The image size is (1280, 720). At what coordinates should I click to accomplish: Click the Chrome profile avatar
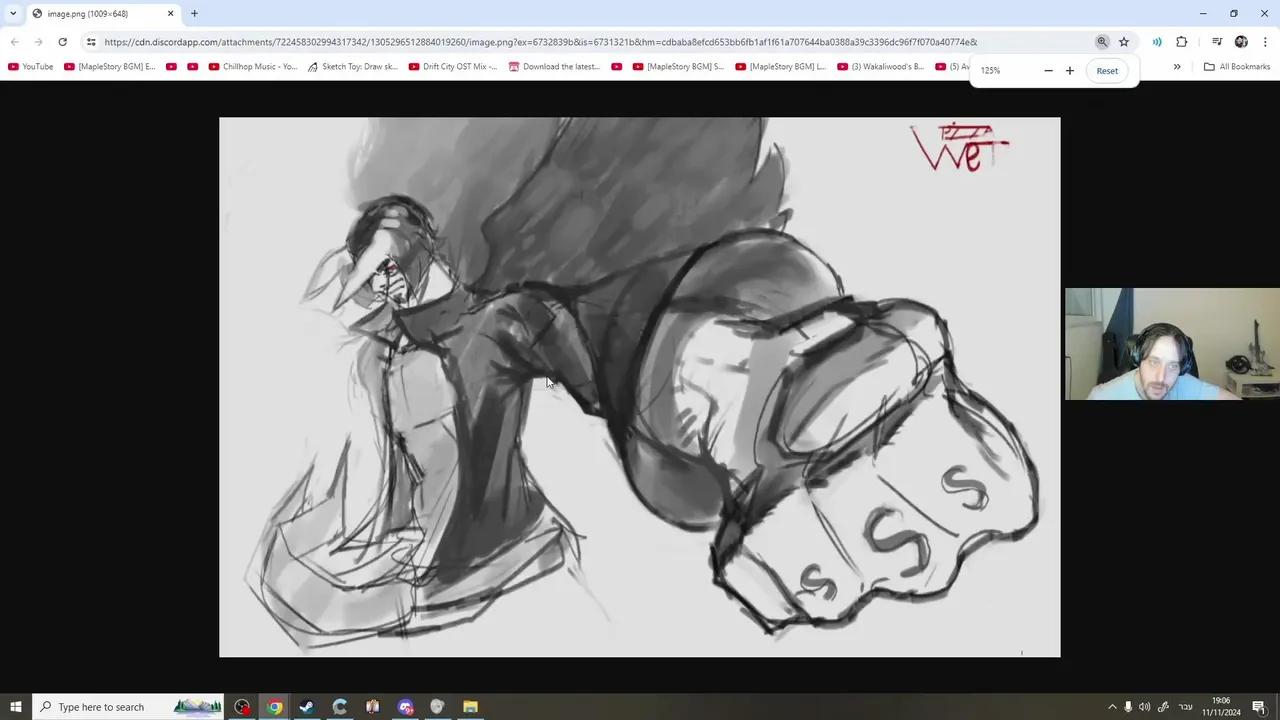pos(1241,42)
